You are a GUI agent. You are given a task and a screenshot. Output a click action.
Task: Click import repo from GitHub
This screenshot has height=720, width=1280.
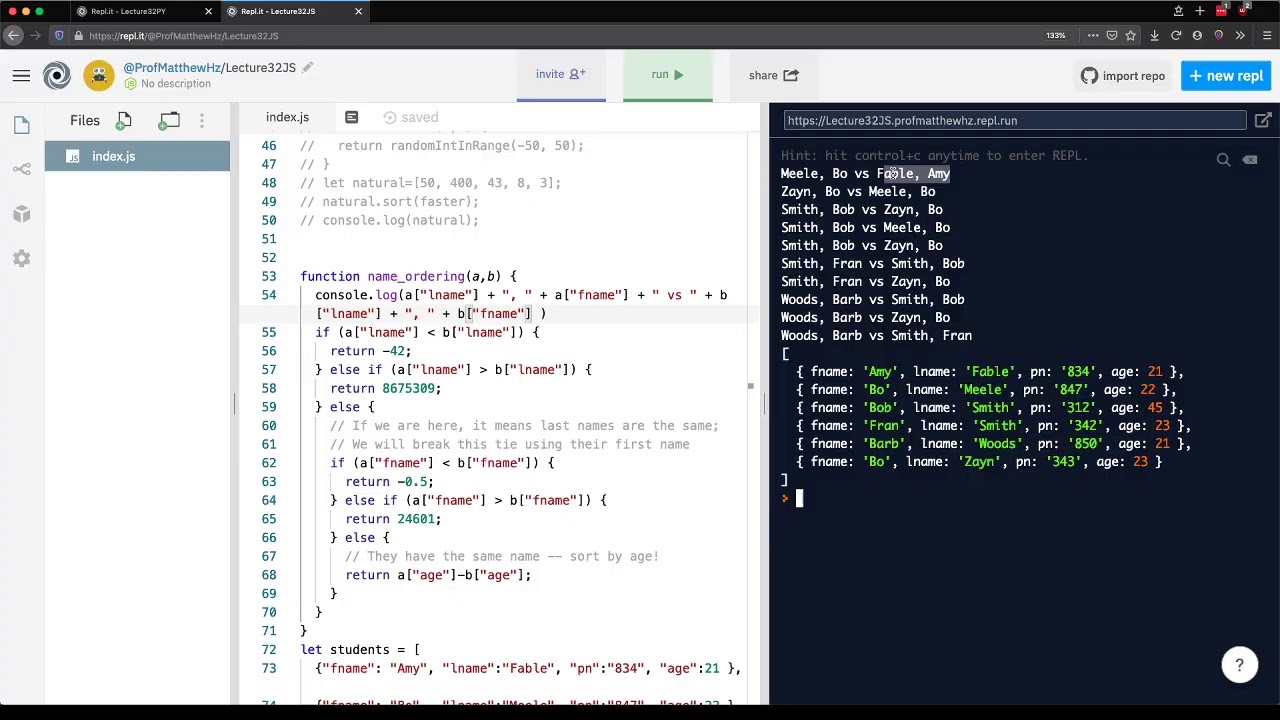pos(1123,76)
